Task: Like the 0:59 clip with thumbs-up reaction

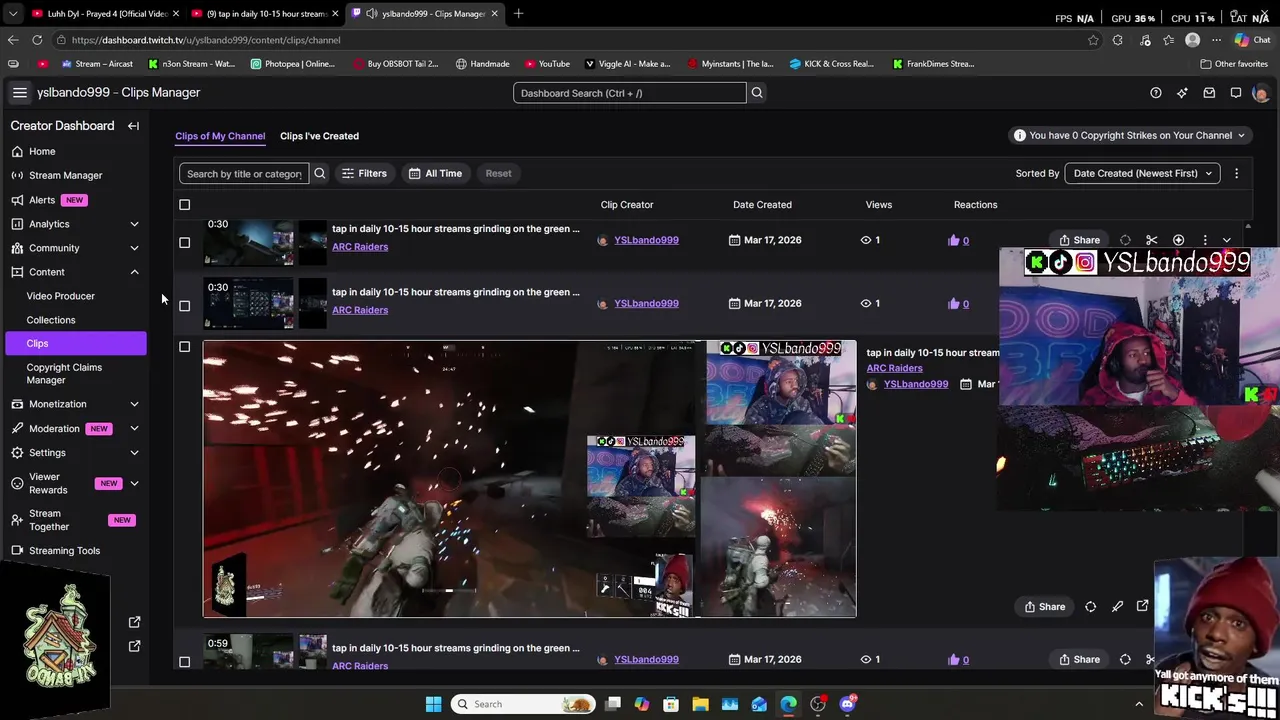Action: [x=953, y=659]
